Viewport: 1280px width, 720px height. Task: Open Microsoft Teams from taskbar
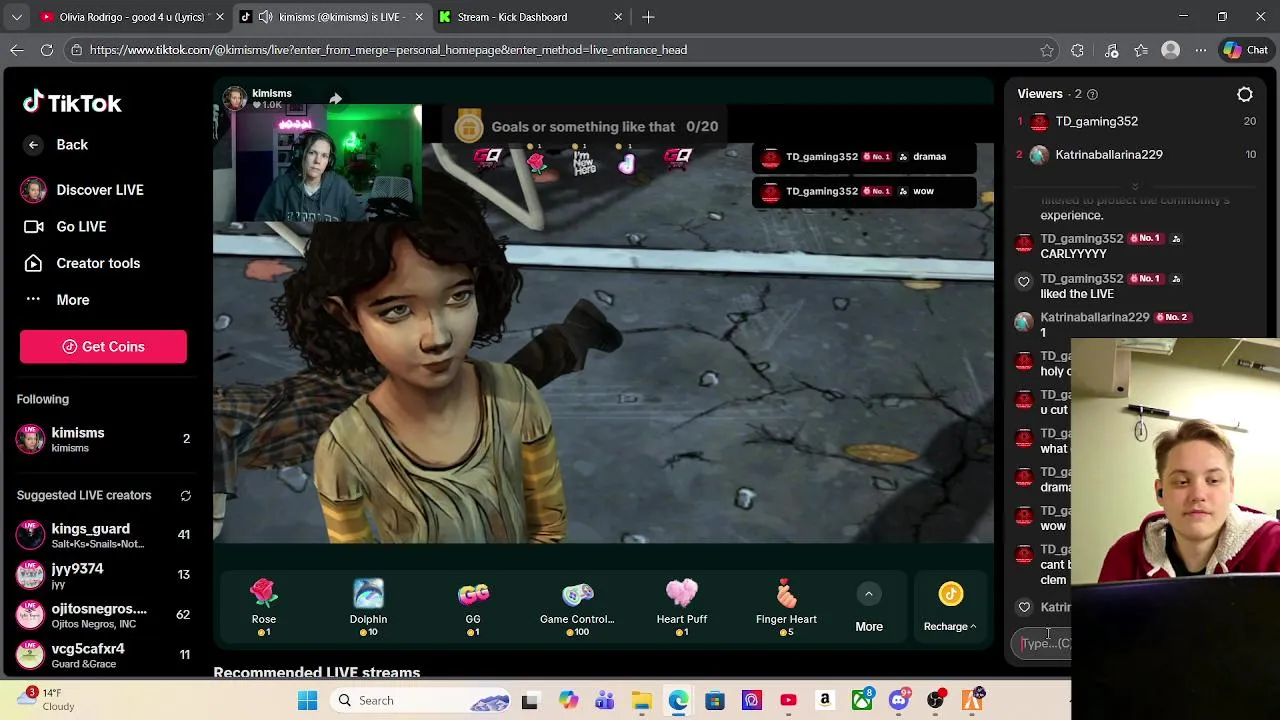[604, 701]
